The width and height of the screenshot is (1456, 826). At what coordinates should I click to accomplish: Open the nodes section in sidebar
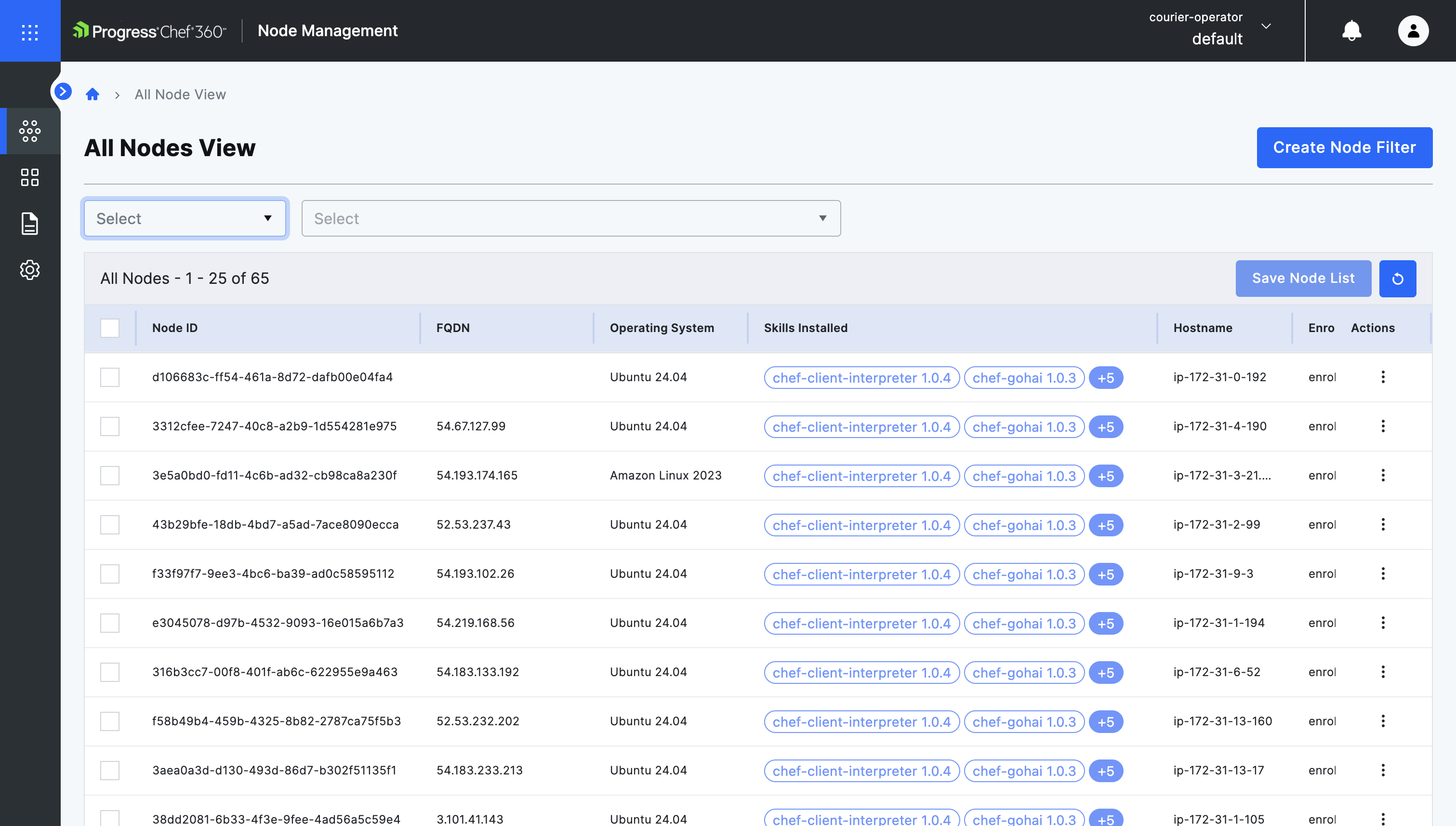point(30,131)
